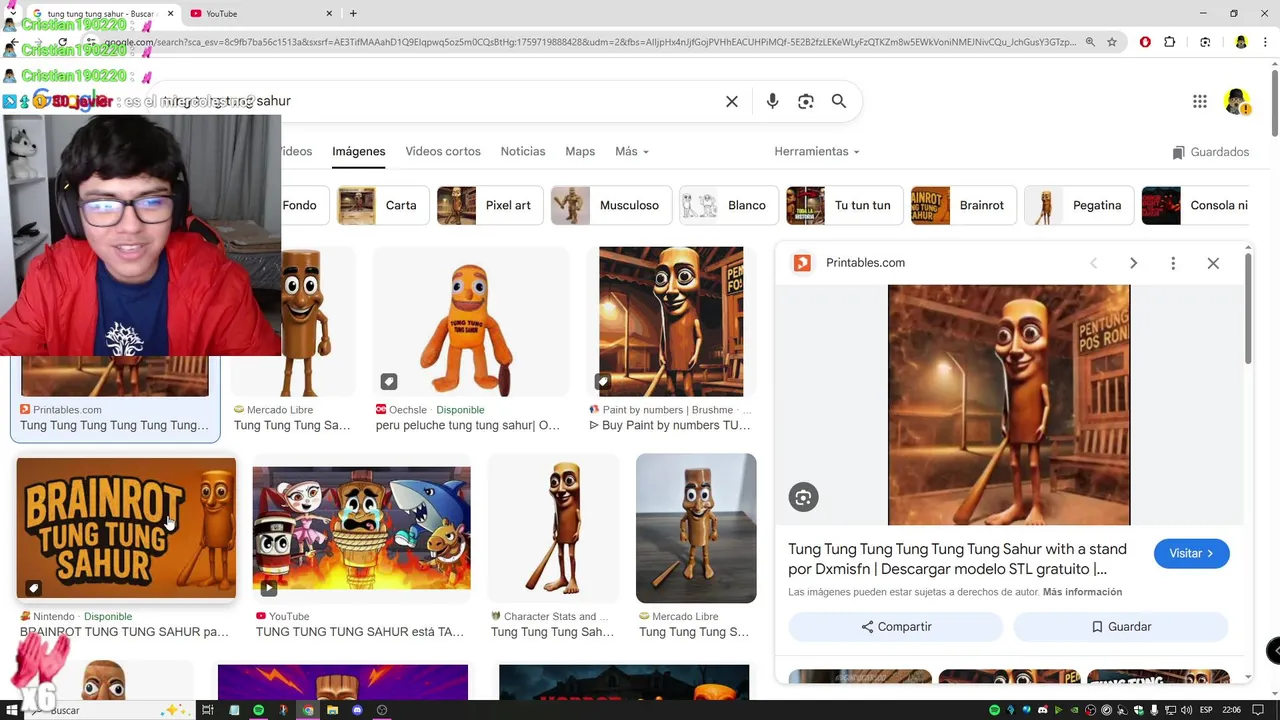This screenshot has width=1280, height=720.
Task: Open the Chrome extensions puzzle icon
Action: tap(1170, 42)
